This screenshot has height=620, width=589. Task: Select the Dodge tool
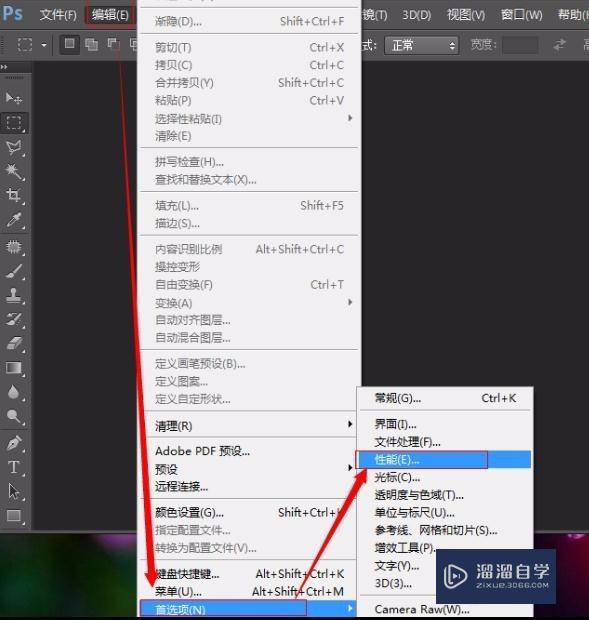[14, 416]
